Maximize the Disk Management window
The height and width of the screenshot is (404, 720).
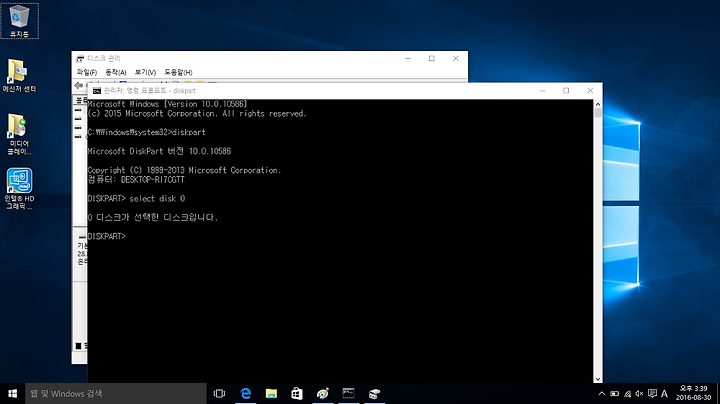432,58
